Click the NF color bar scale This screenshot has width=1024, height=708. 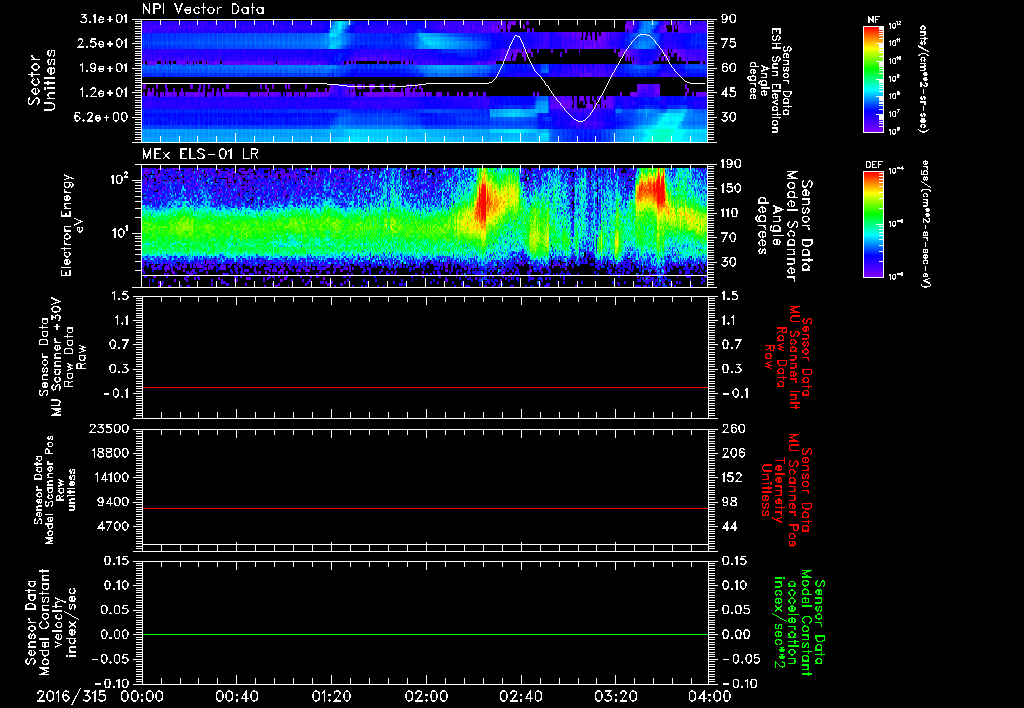(x=873, y=79)
